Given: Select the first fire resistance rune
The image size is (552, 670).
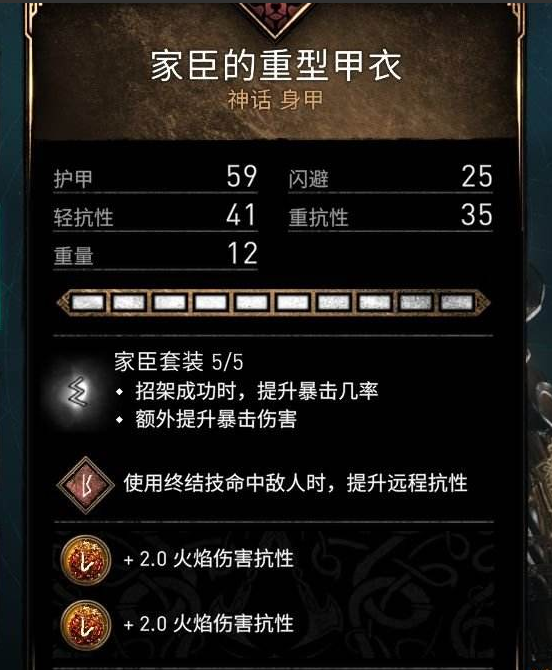Looking at the screenshot, I should pyautogui.click(x=85, y=559).
